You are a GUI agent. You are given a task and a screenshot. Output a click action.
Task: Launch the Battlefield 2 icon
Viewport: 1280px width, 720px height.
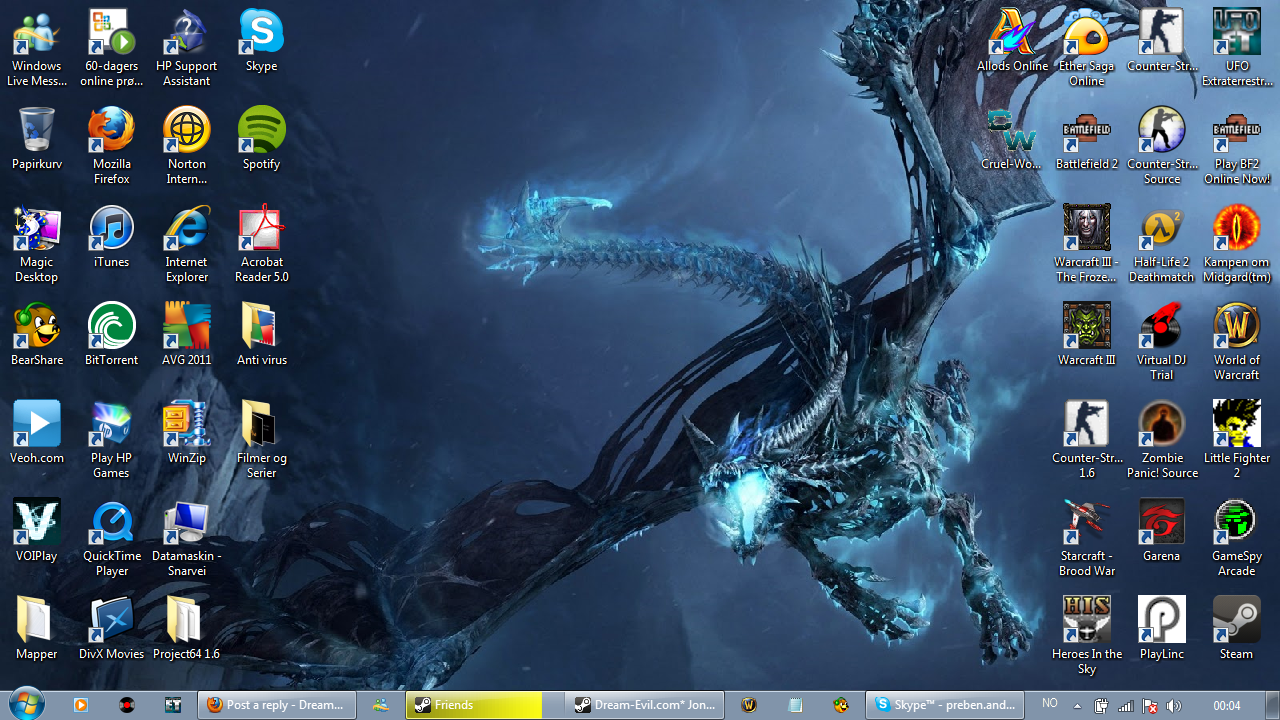[x=1086, y=131]
